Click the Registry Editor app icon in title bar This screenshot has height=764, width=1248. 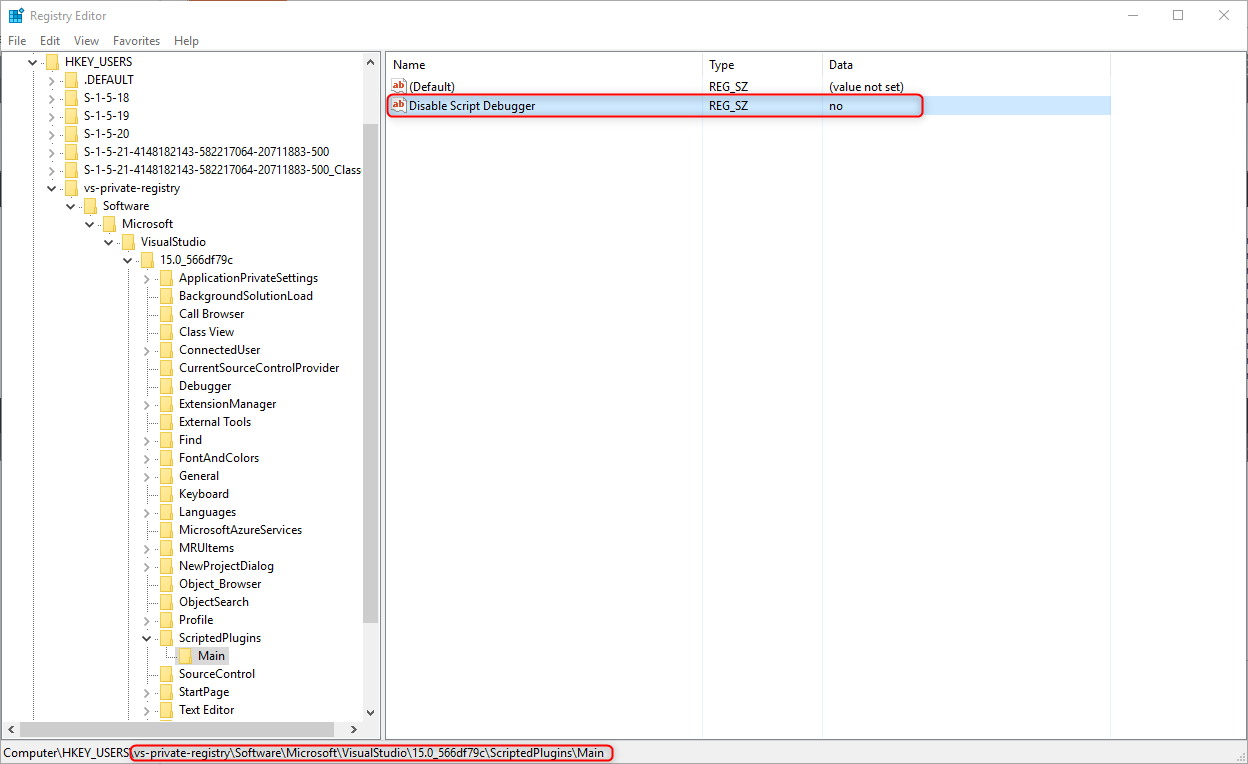(16, 15)
